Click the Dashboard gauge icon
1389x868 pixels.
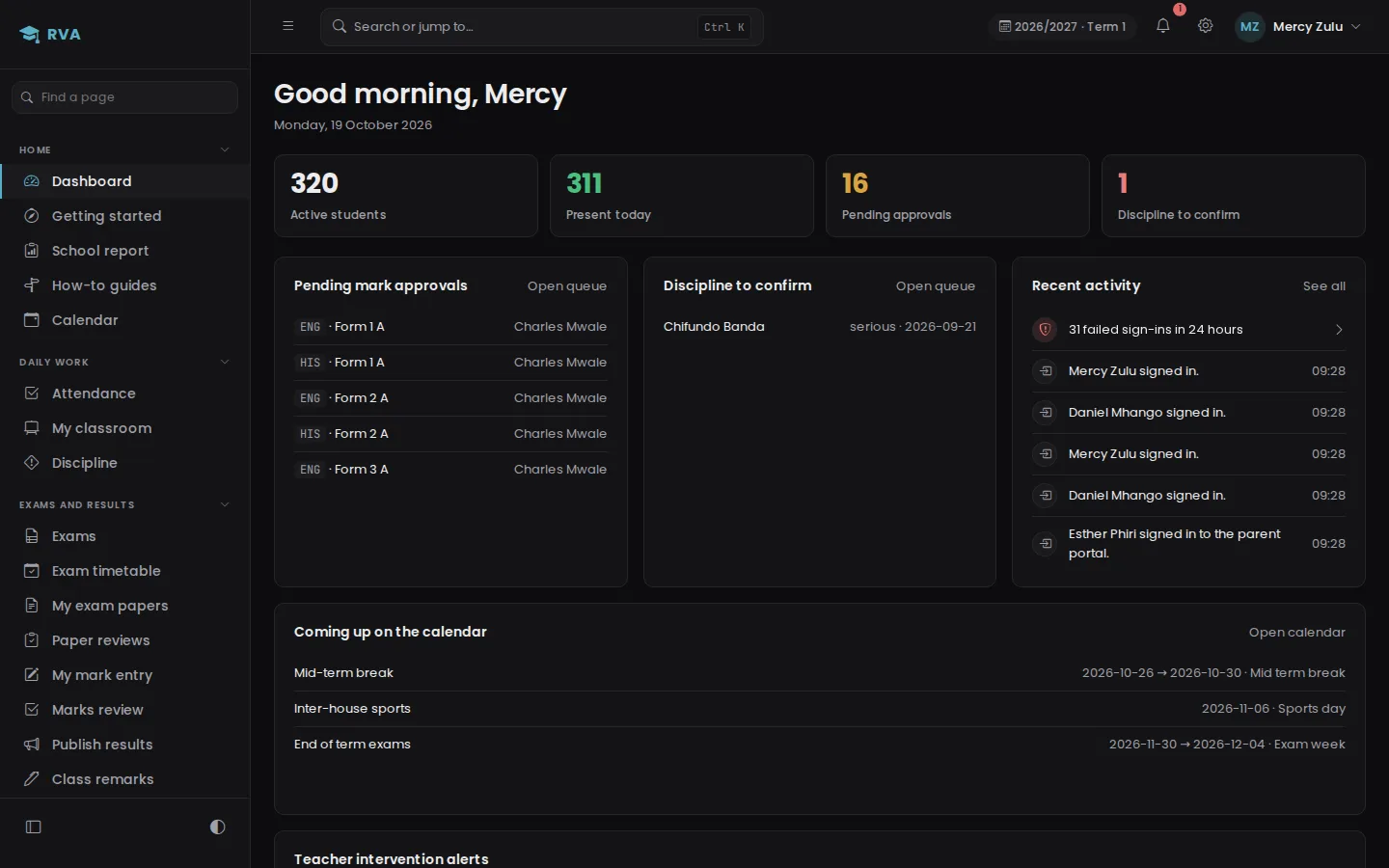coord(32,181)
